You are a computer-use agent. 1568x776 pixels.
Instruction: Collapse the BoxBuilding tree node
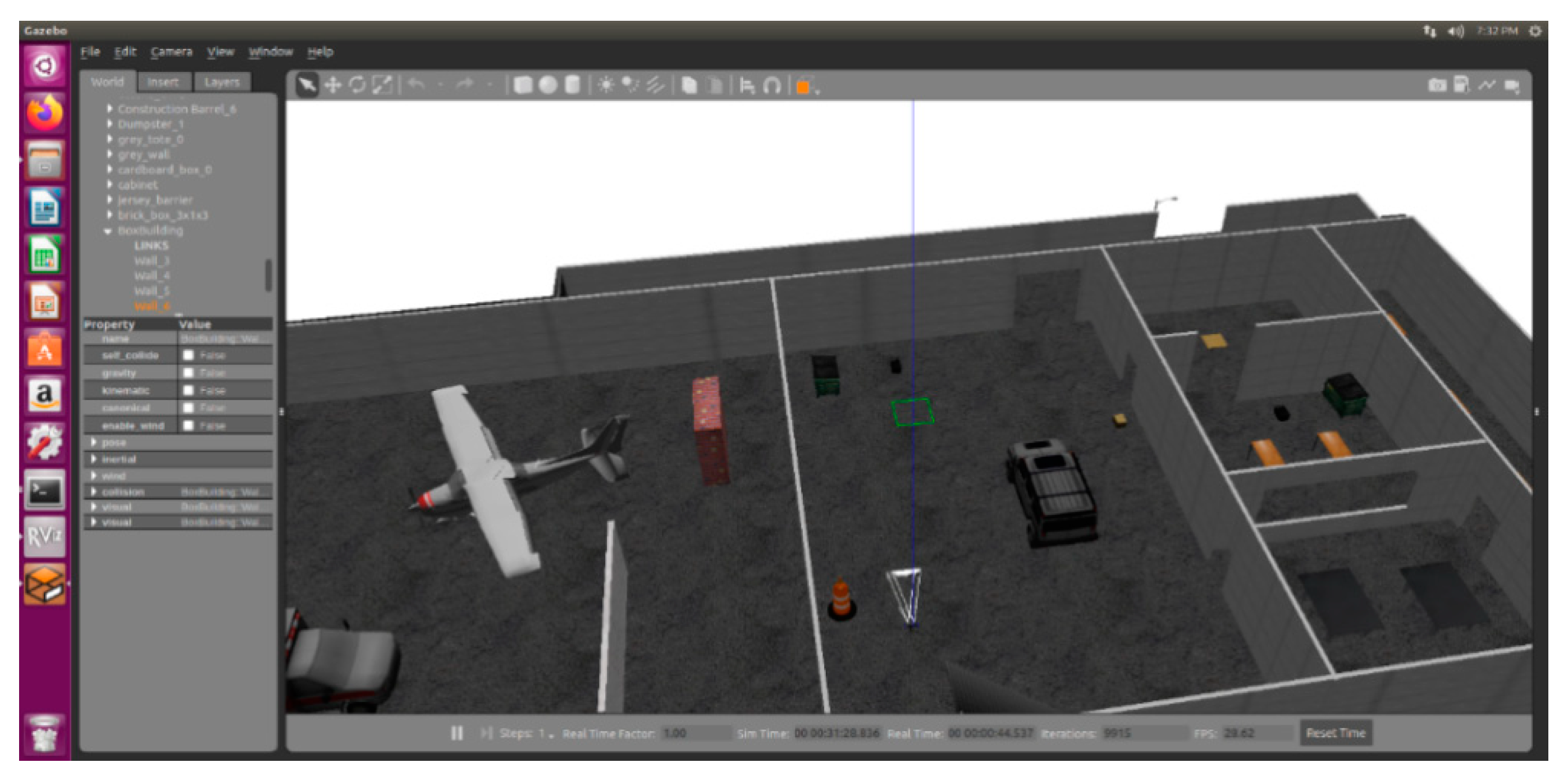[x=108, y=231]
